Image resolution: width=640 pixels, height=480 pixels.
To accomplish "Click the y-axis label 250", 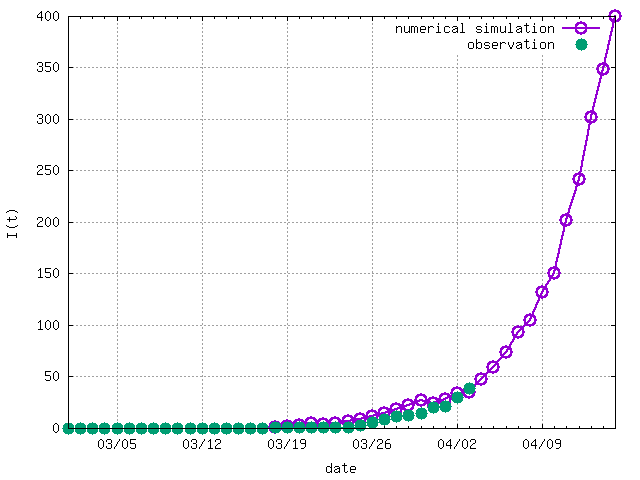I will coord(48,171).
